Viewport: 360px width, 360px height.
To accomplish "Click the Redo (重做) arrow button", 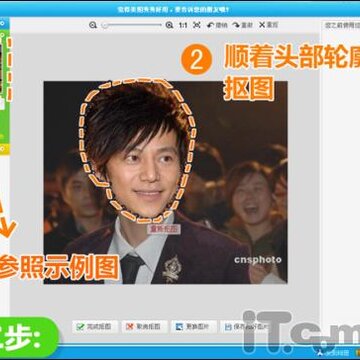I will 242,25.
